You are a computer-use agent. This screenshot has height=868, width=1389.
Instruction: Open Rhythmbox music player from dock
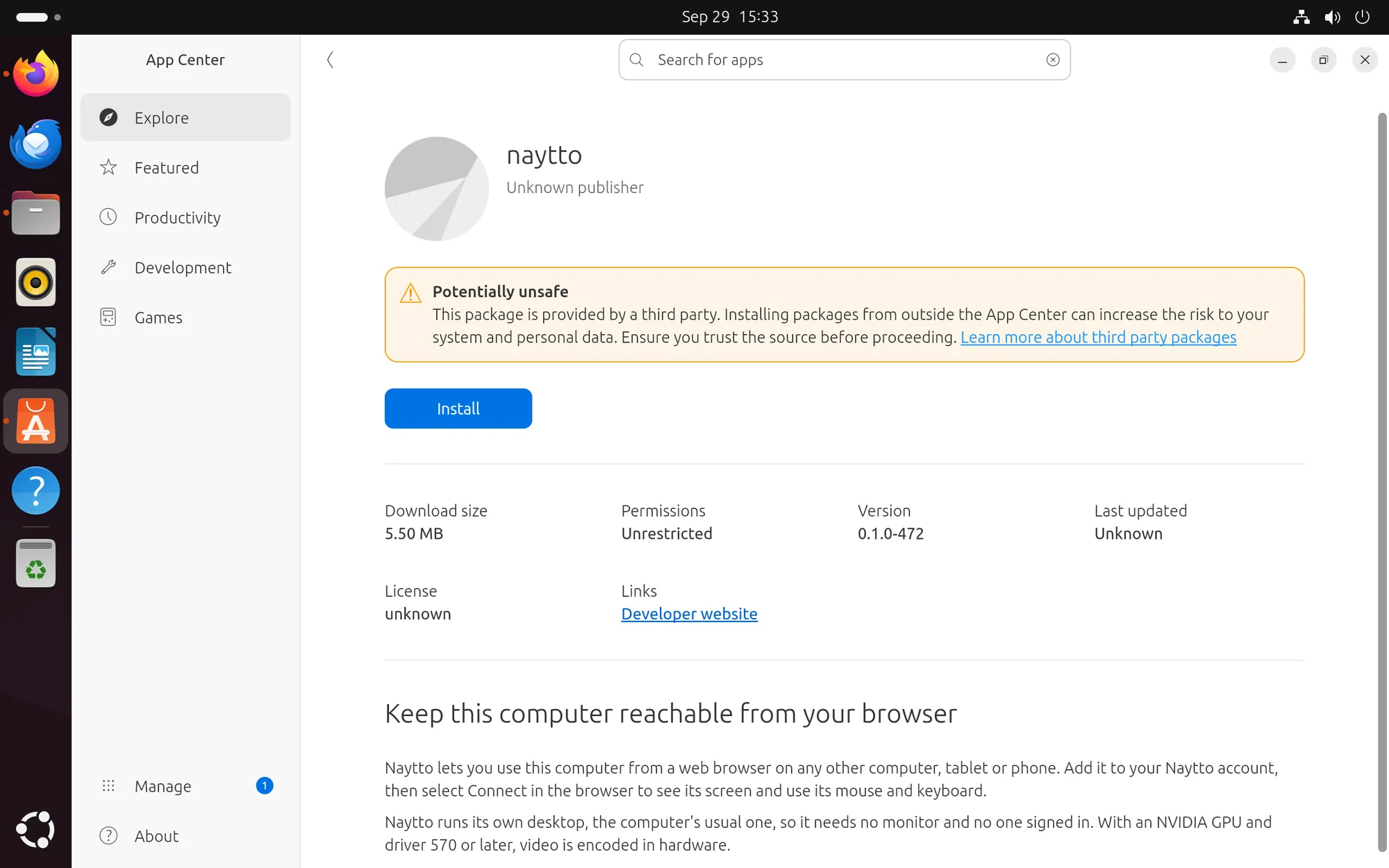coord(35,283)
